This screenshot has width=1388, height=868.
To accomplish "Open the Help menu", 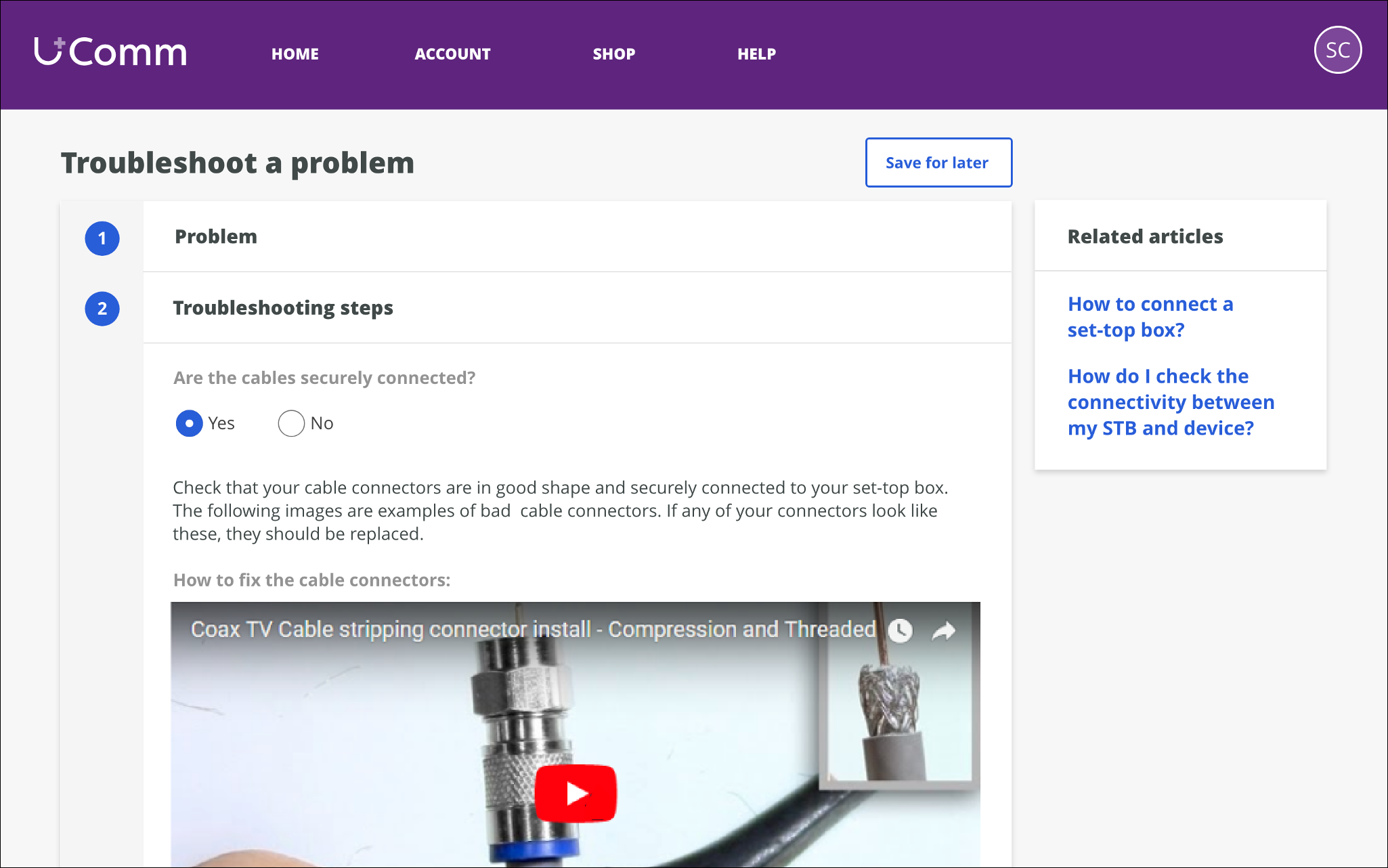I will (x=756, y=54).
